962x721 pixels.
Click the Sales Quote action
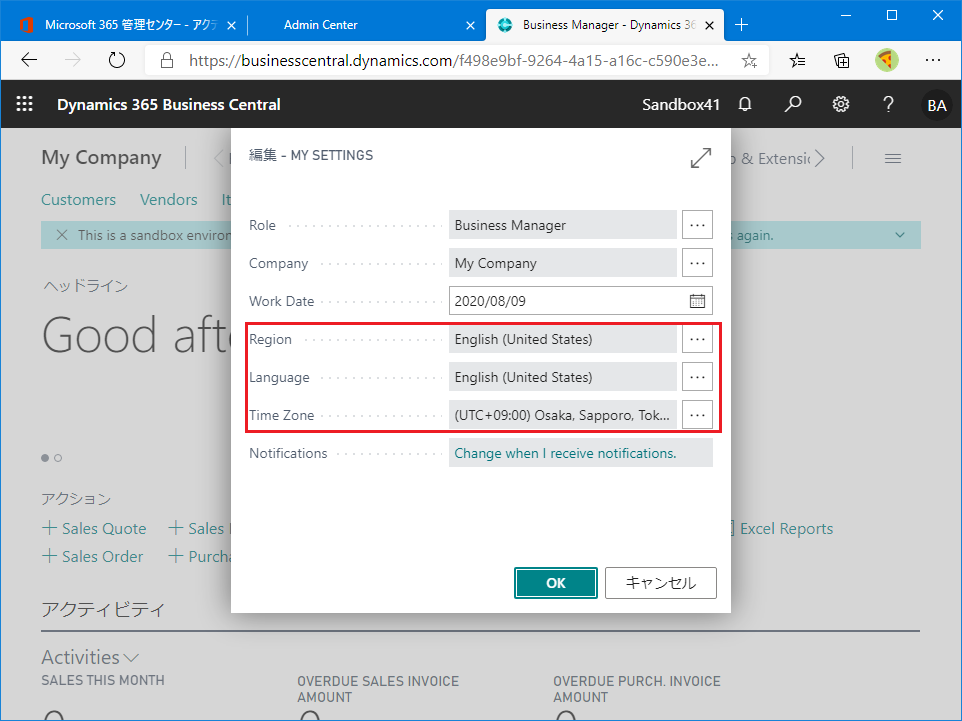94,528
